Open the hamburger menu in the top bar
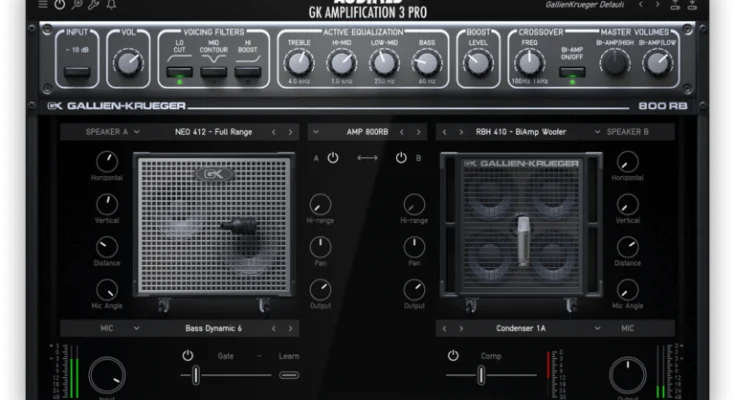The width and height of the screenshot is (735, 400). coord(41,5)
